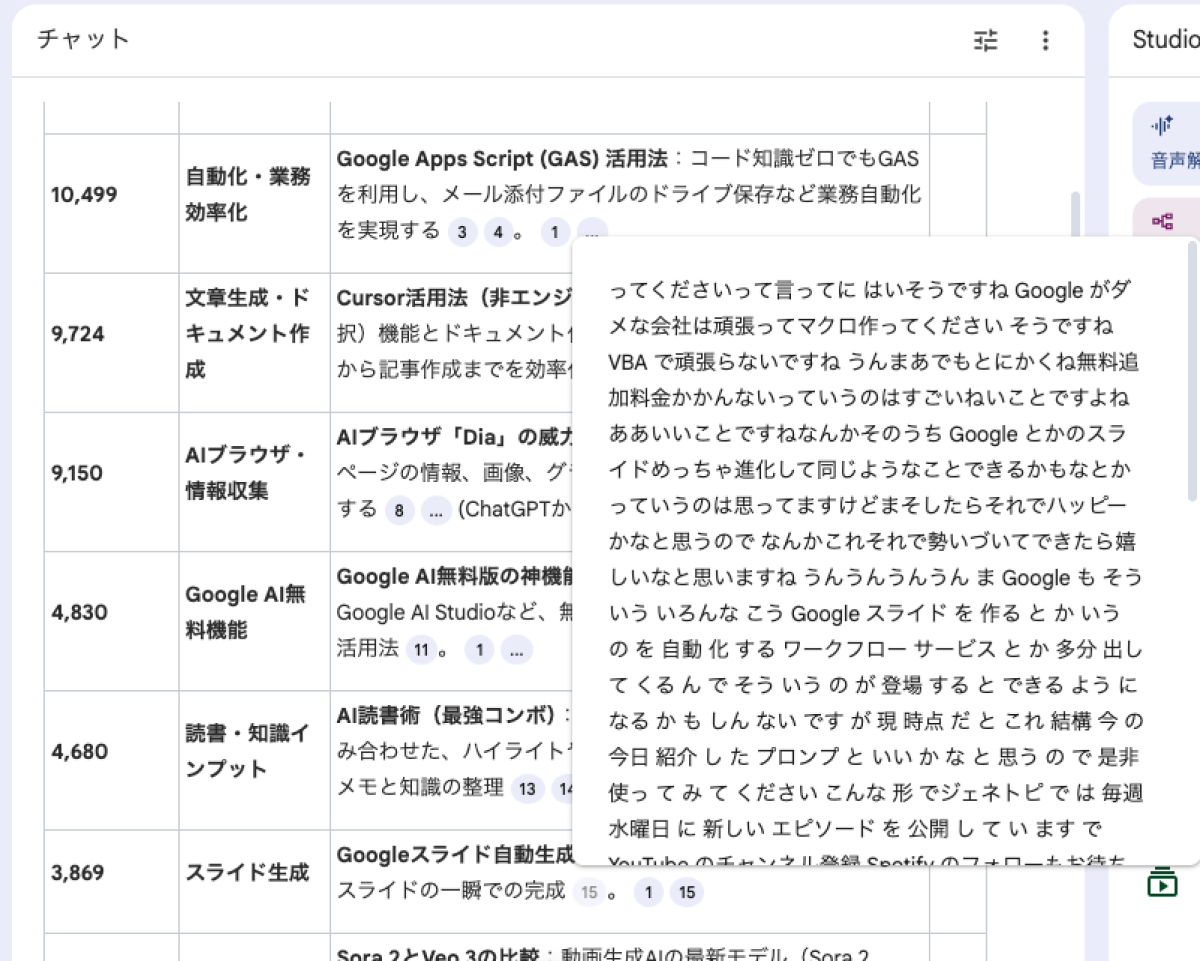This screenshot has height=961, width=1200.
Task: Open citation 8 in the AIブラウザ row
Action: (x=399, y=510)
